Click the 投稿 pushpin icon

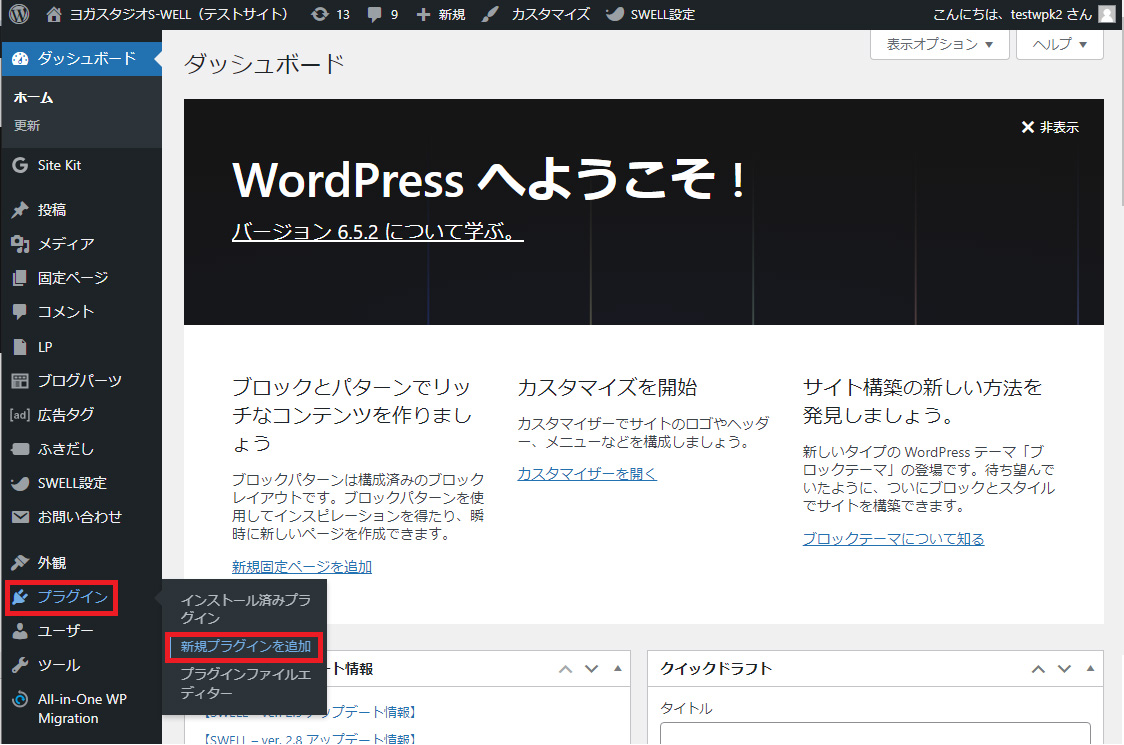[20, 209]
